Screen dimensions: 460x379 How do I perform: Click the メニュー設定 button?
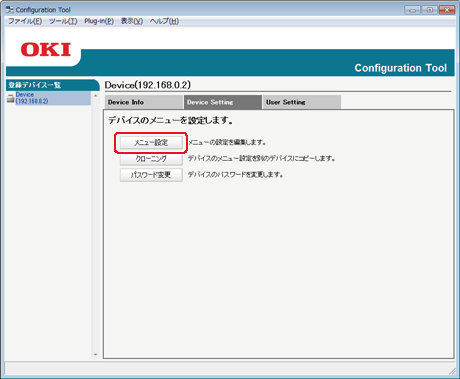[x=151, y=143]
